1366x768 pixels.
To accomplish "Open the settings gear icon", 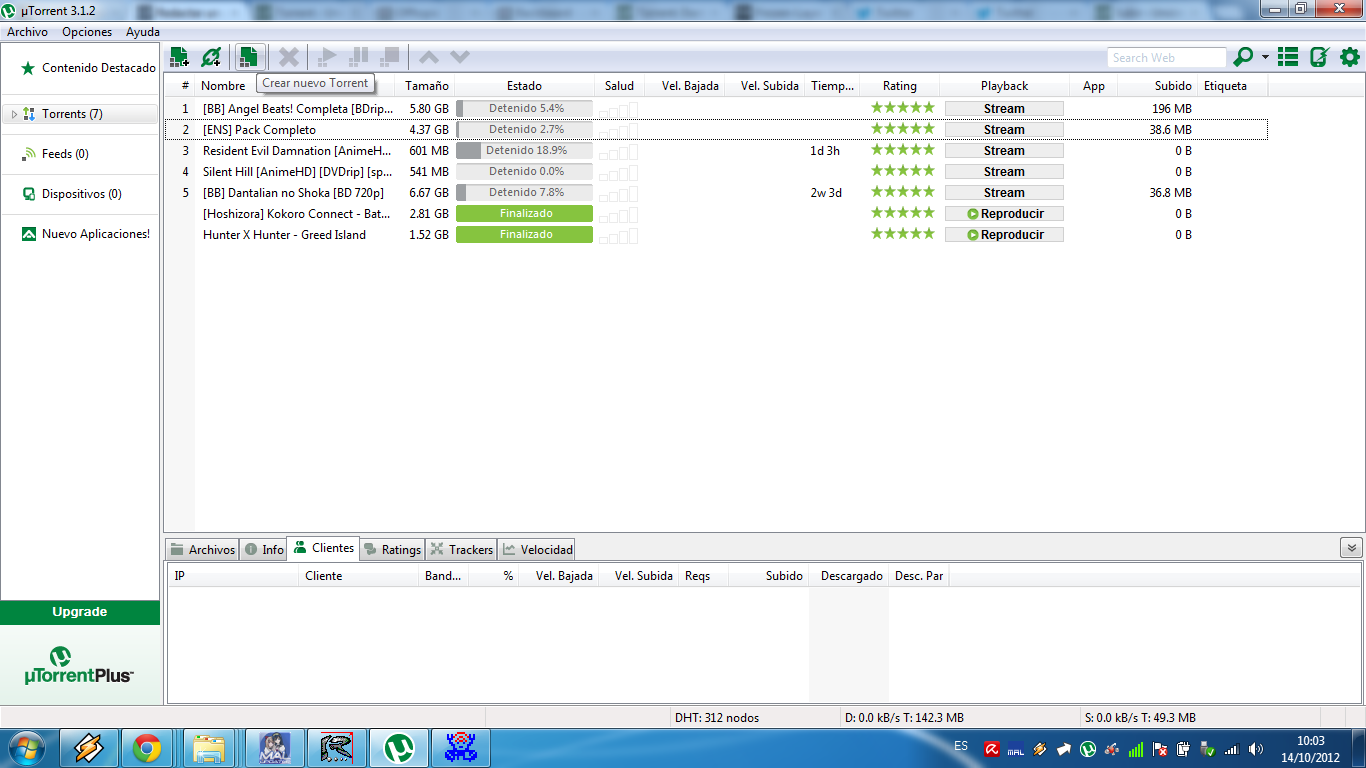I will point(1348,57).
